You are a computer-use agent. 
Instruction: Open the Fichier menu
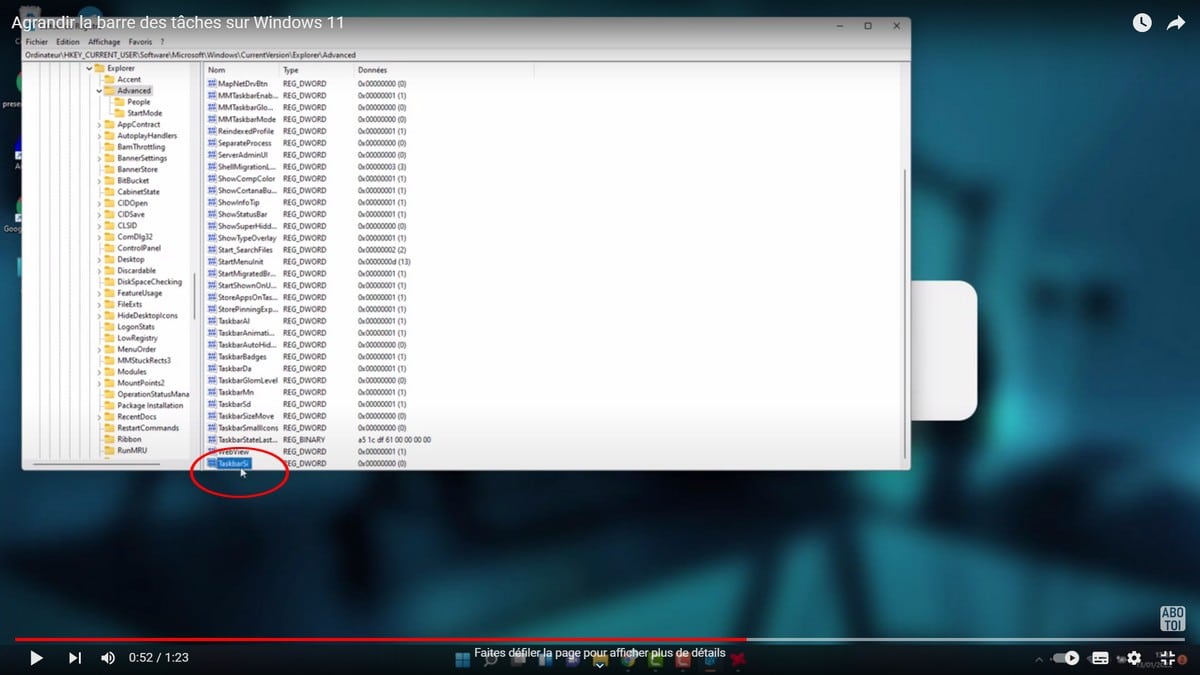[36, 42]
